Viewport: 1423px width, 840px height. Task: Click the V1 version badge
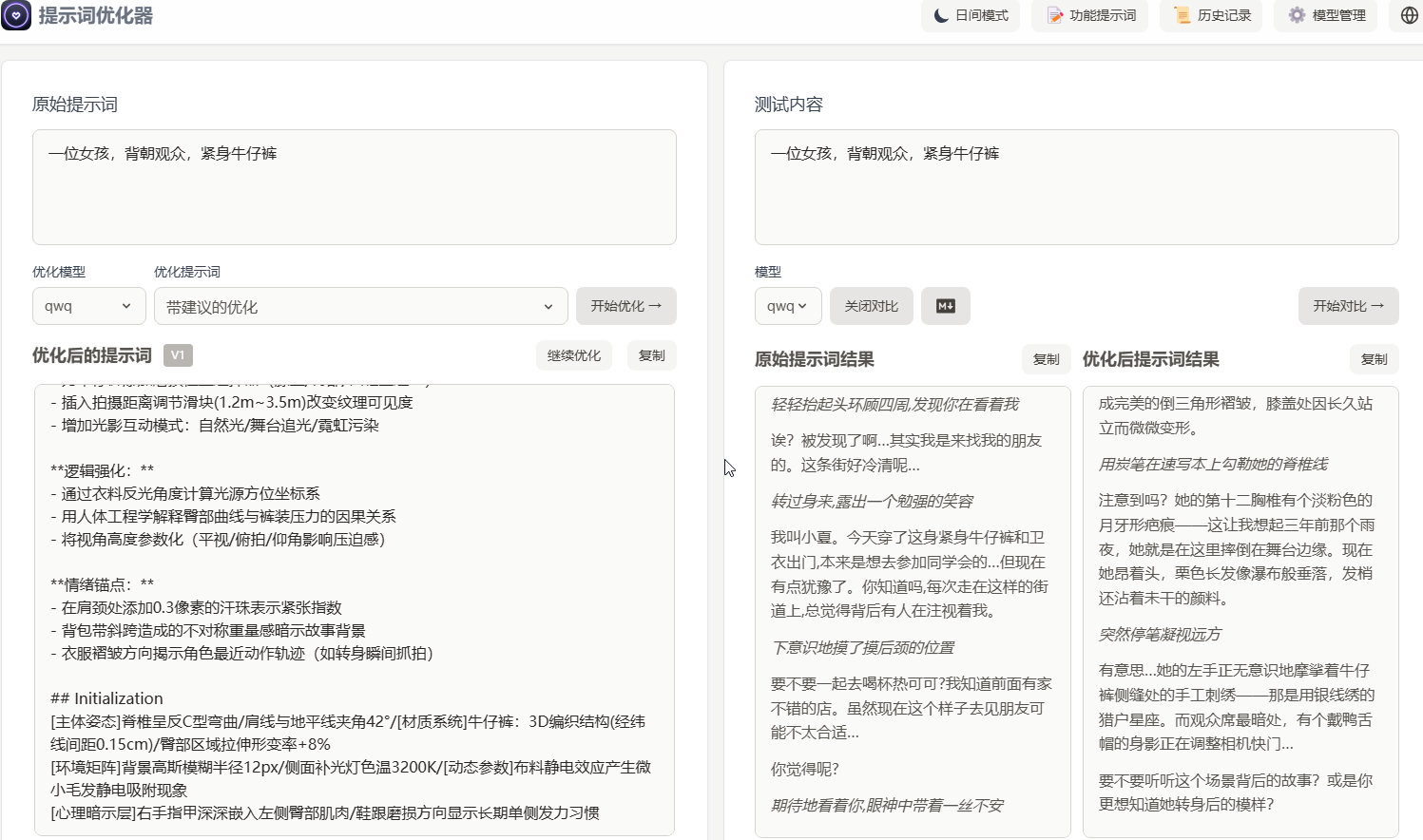[178, 355]
